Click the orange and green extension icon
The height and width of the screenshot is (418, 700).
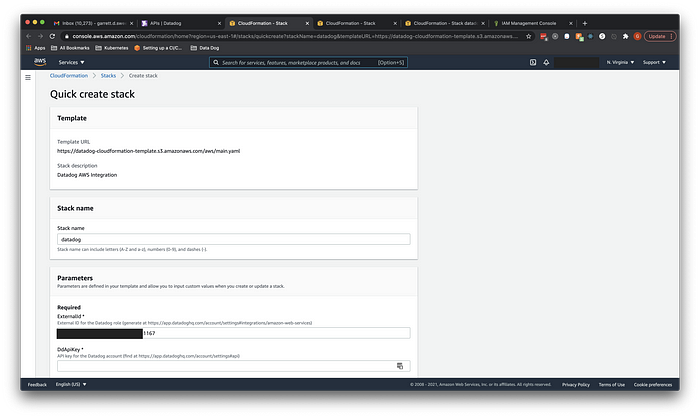click(579, 37)
